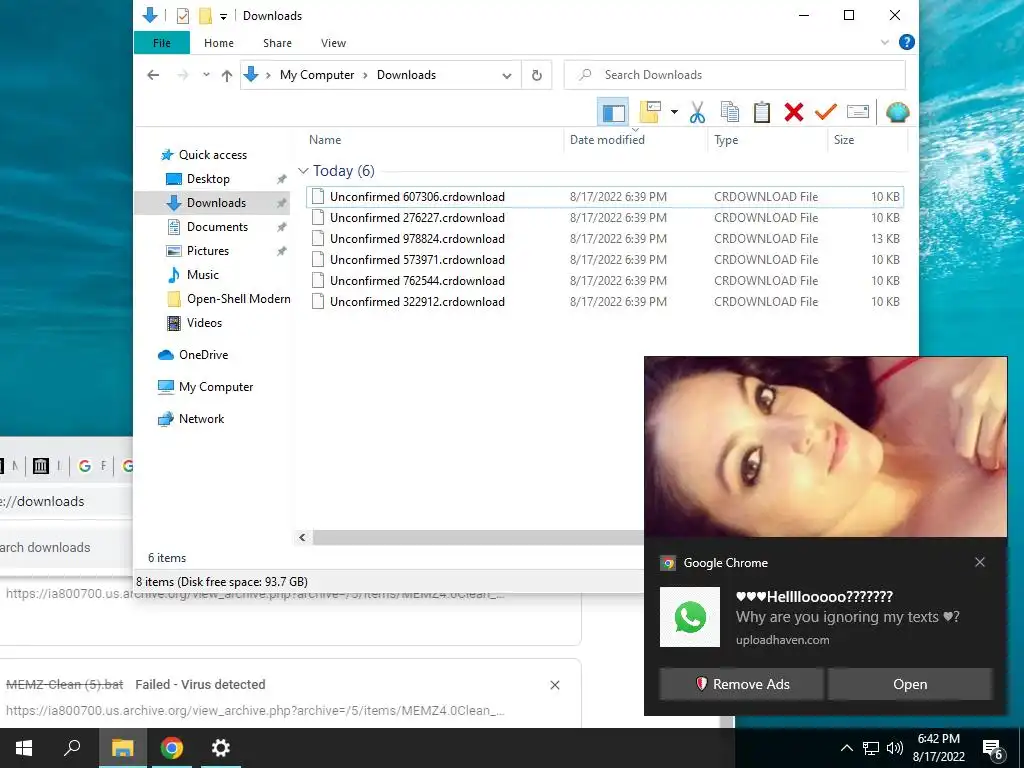Open the Home ribbon tab
The image size is (1024, 768).
pyautogui.click(x=219, y=43)
